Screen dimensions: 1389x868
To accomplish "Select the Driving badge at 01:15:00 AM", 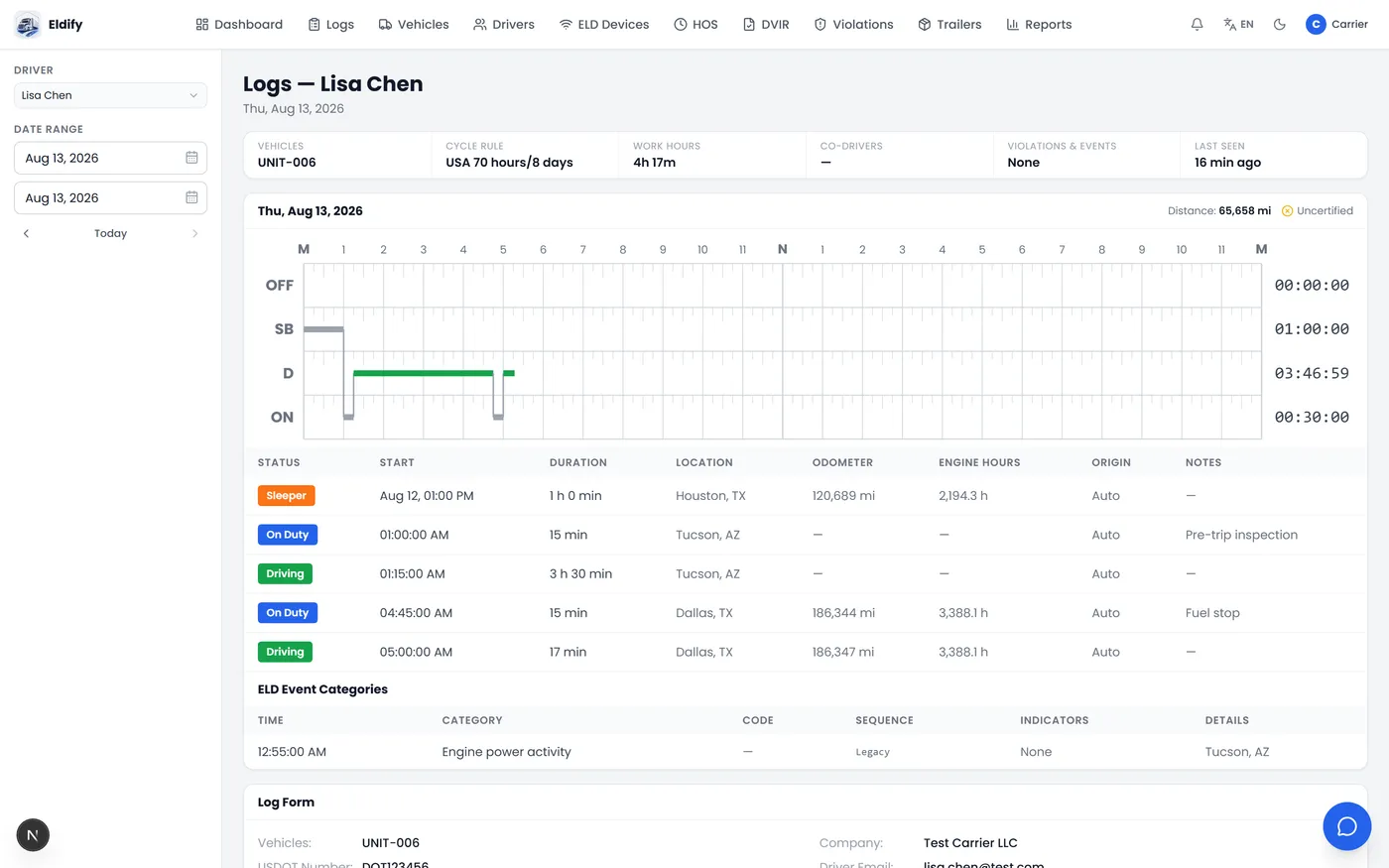I will pos(285,573).
